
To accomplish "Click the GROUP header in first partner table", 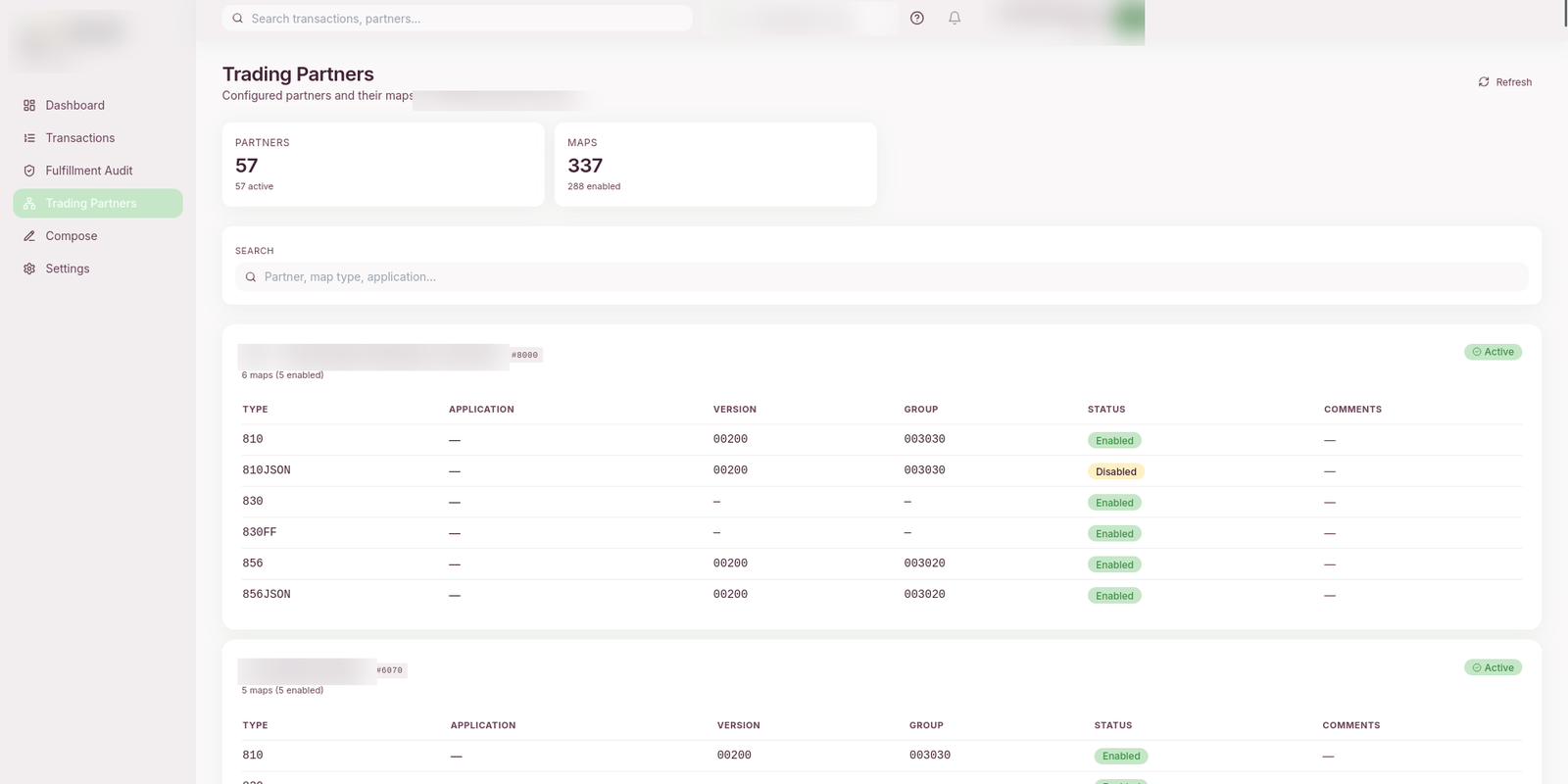I will 921,410.
